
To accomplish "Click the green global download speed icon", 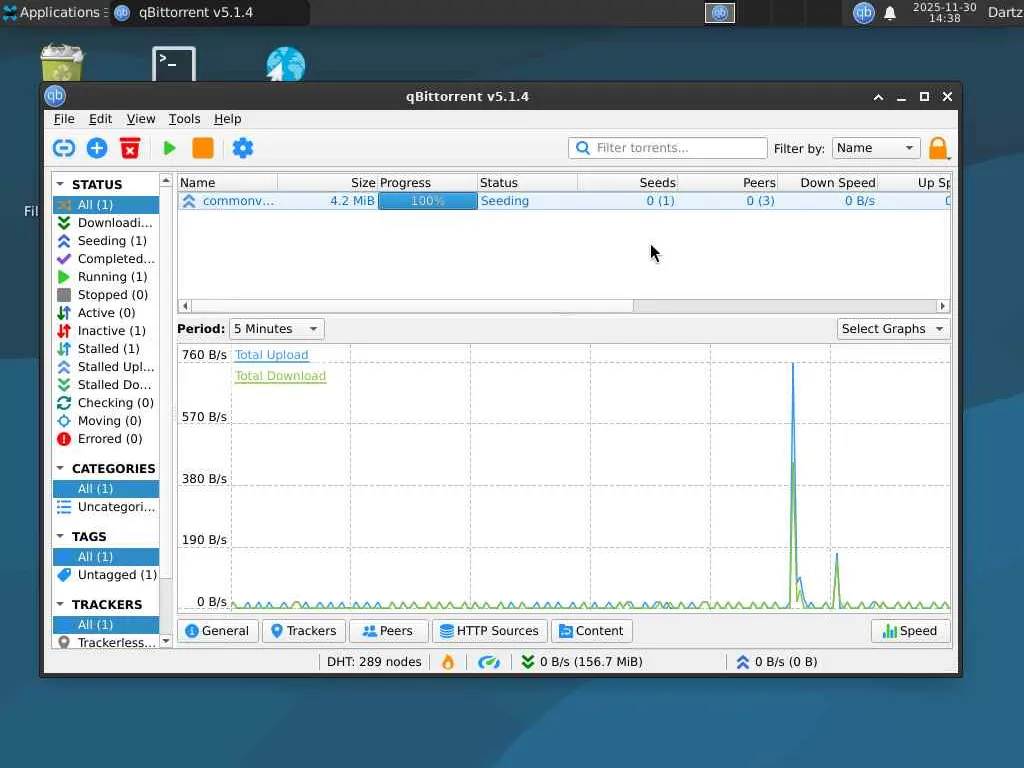I will pyautogui.click(x=528, y=662).
